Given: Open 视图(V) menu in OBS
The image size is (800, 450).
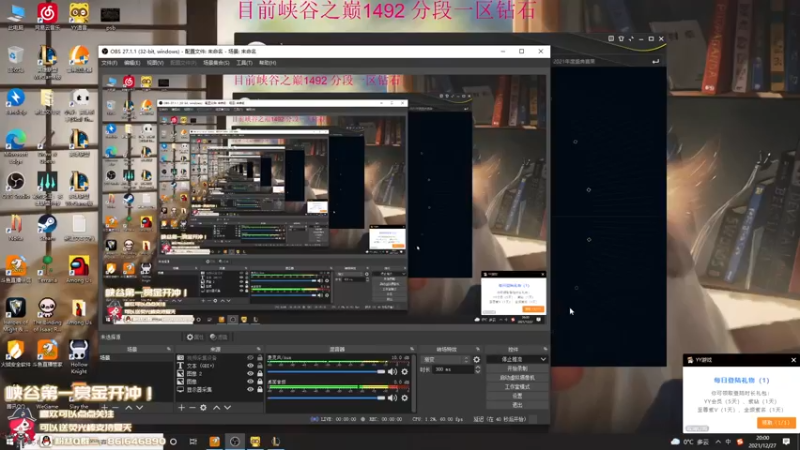Looking at the screenshot, I should (155, 63).
